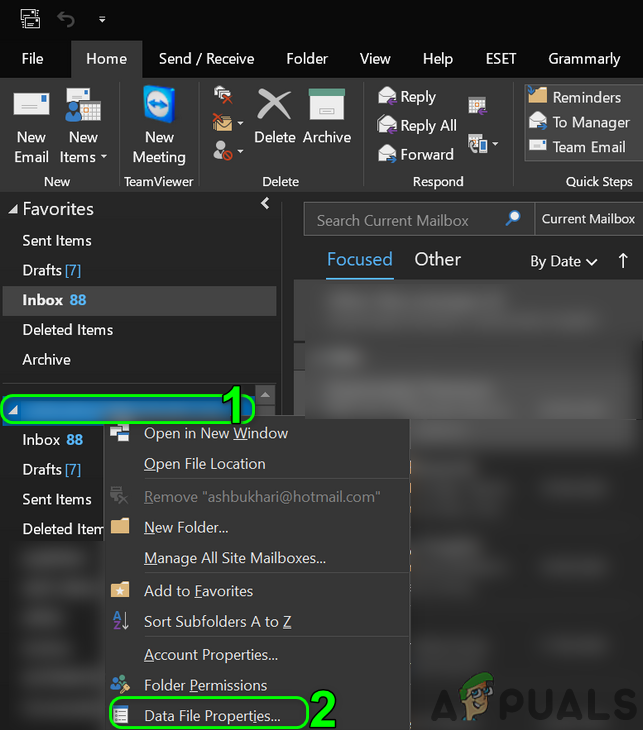Select Inbox 88 under Favorites
643x730 pixels.
(140, 300)
